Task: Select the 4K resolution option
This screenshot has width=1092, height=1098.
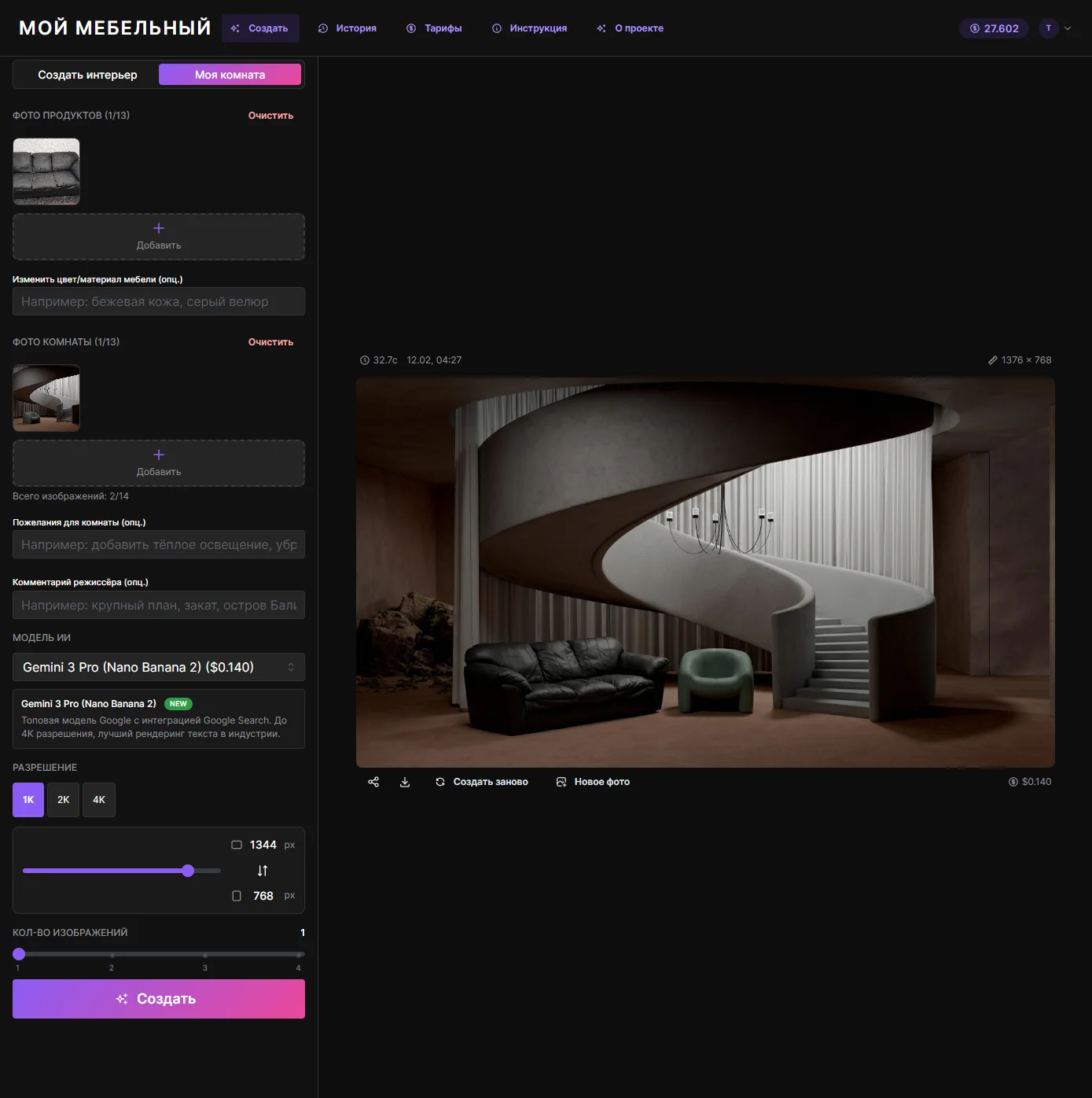Action: point(99,800)
